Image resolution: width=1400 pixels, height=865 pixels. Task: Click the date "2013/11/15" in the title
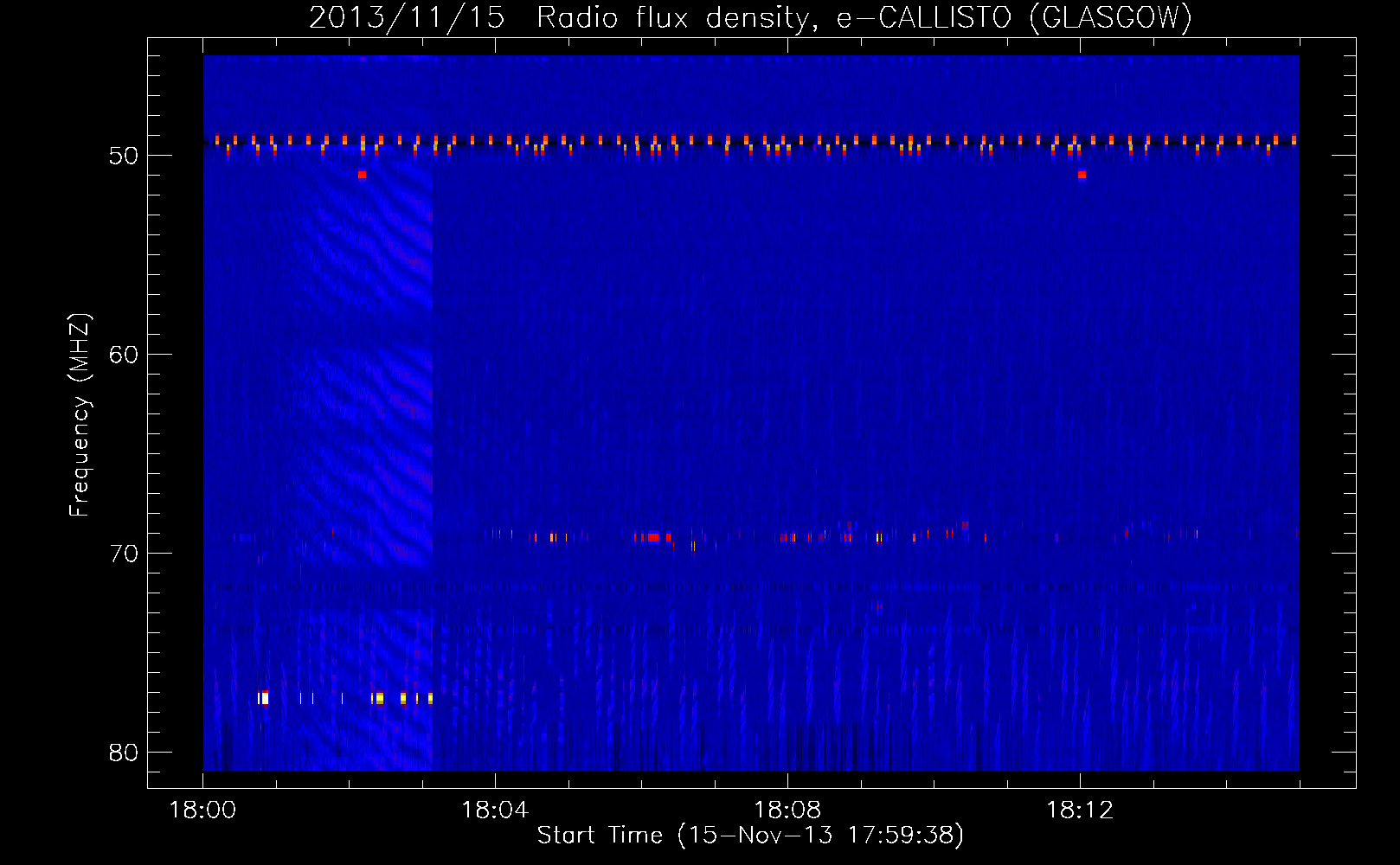coord(407,17)
